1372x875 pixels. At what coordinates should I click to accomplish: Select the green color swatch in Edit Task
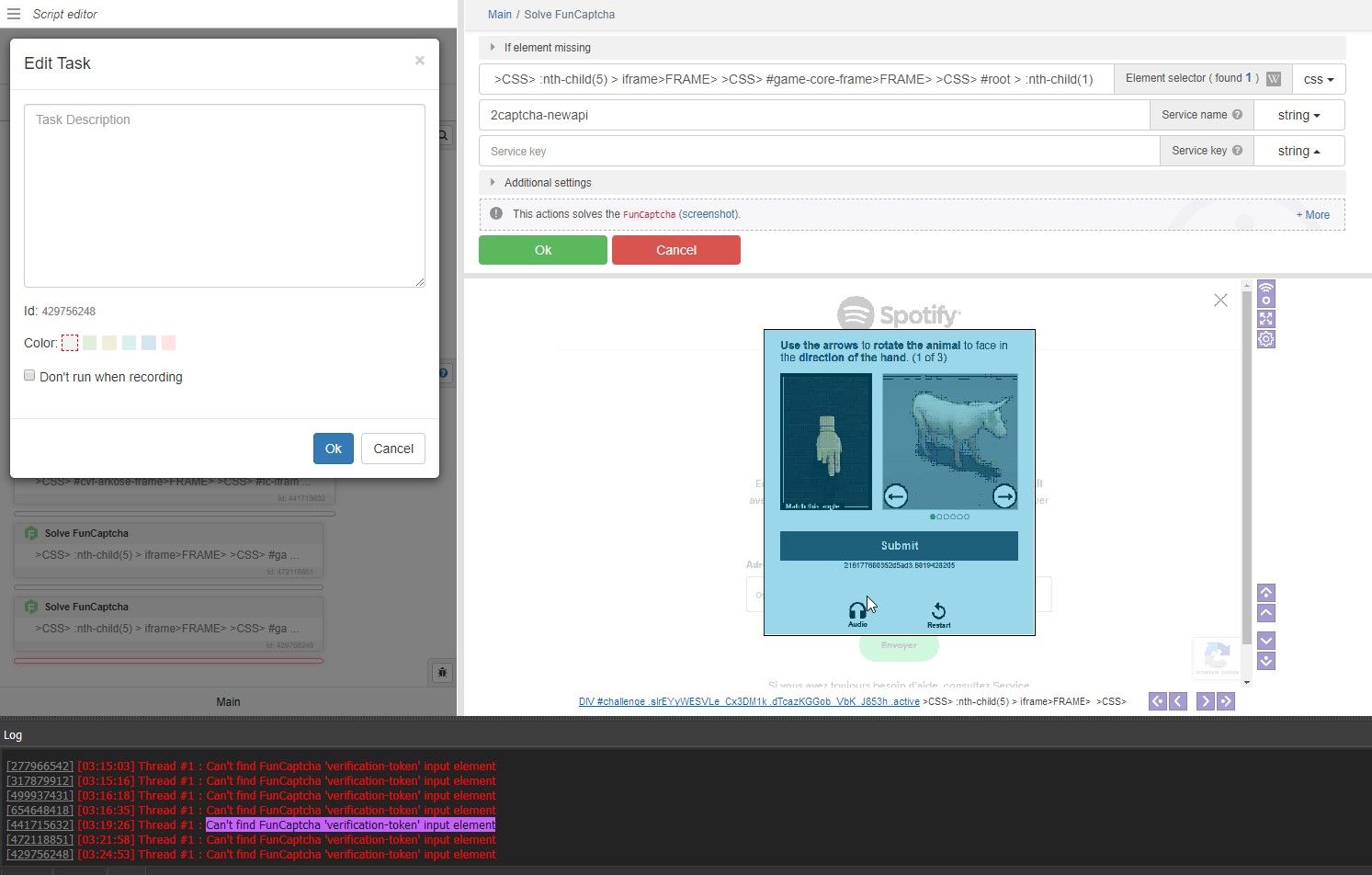point(89,342)
